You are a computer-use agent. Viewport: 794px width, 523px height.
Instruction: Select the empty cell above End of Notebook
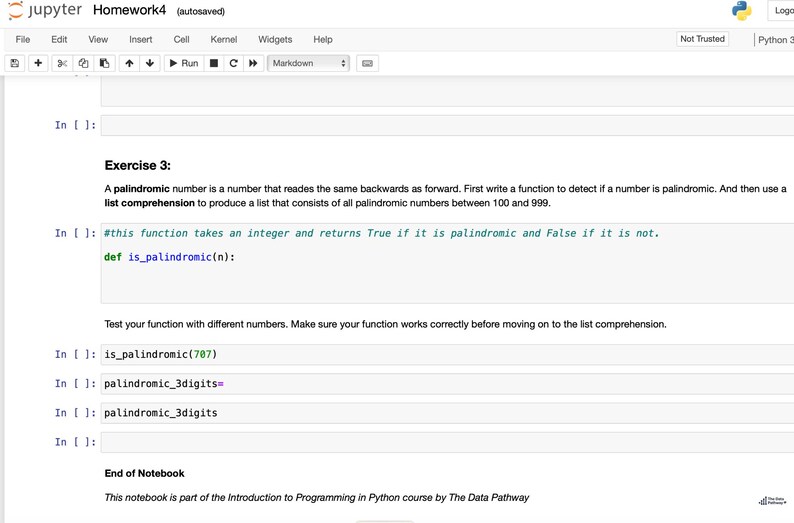point(447,442)
